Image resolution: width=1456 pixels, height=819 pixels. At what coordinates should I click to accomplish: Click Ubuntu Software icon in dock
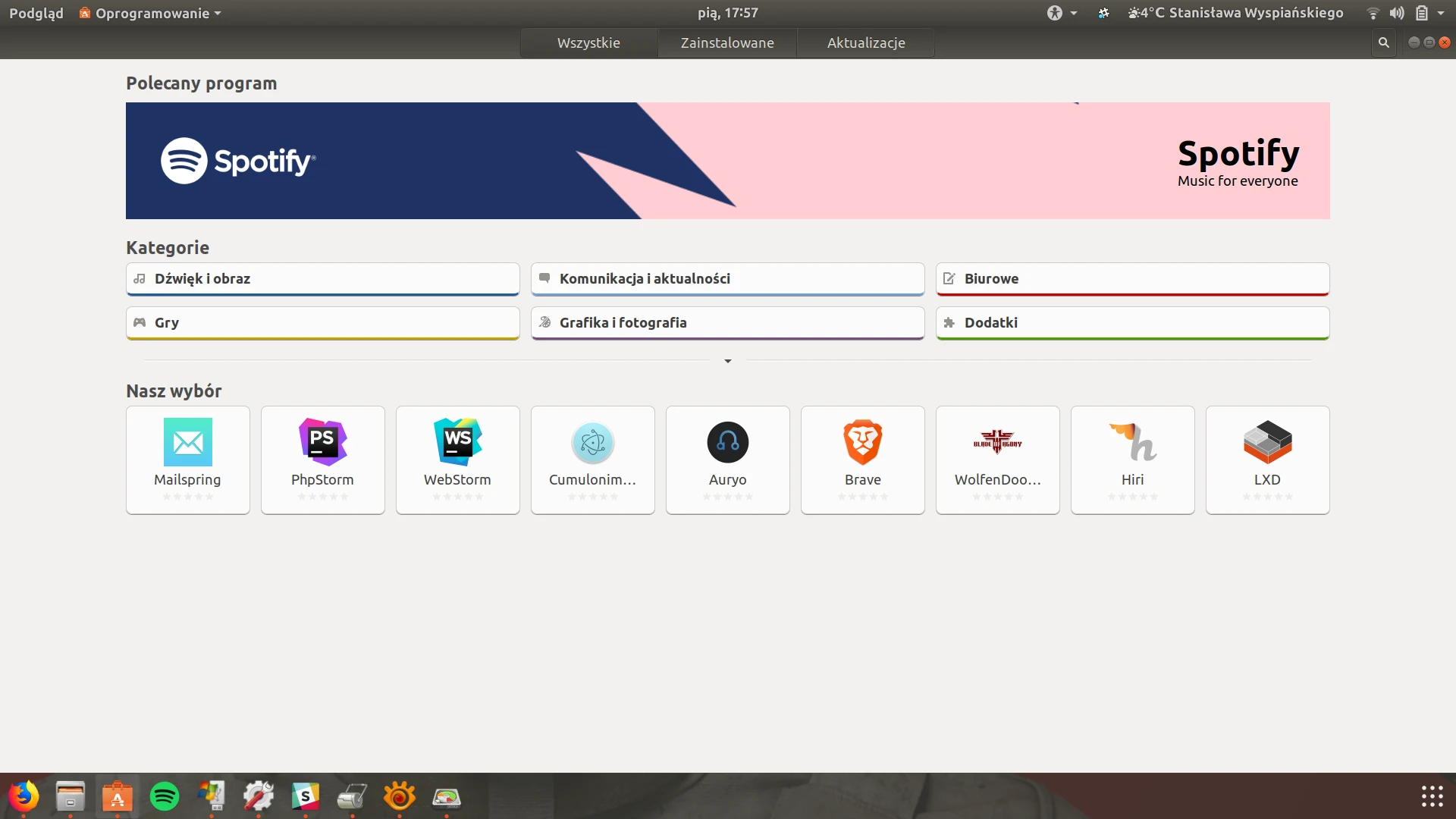[118, 796]
